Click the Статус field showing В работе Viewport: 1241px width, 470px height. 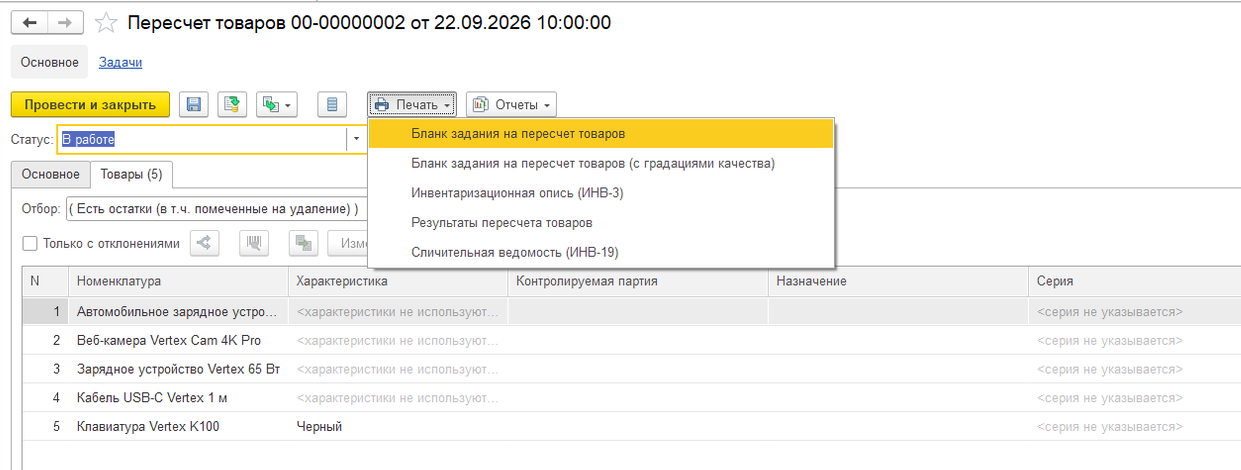202,139
